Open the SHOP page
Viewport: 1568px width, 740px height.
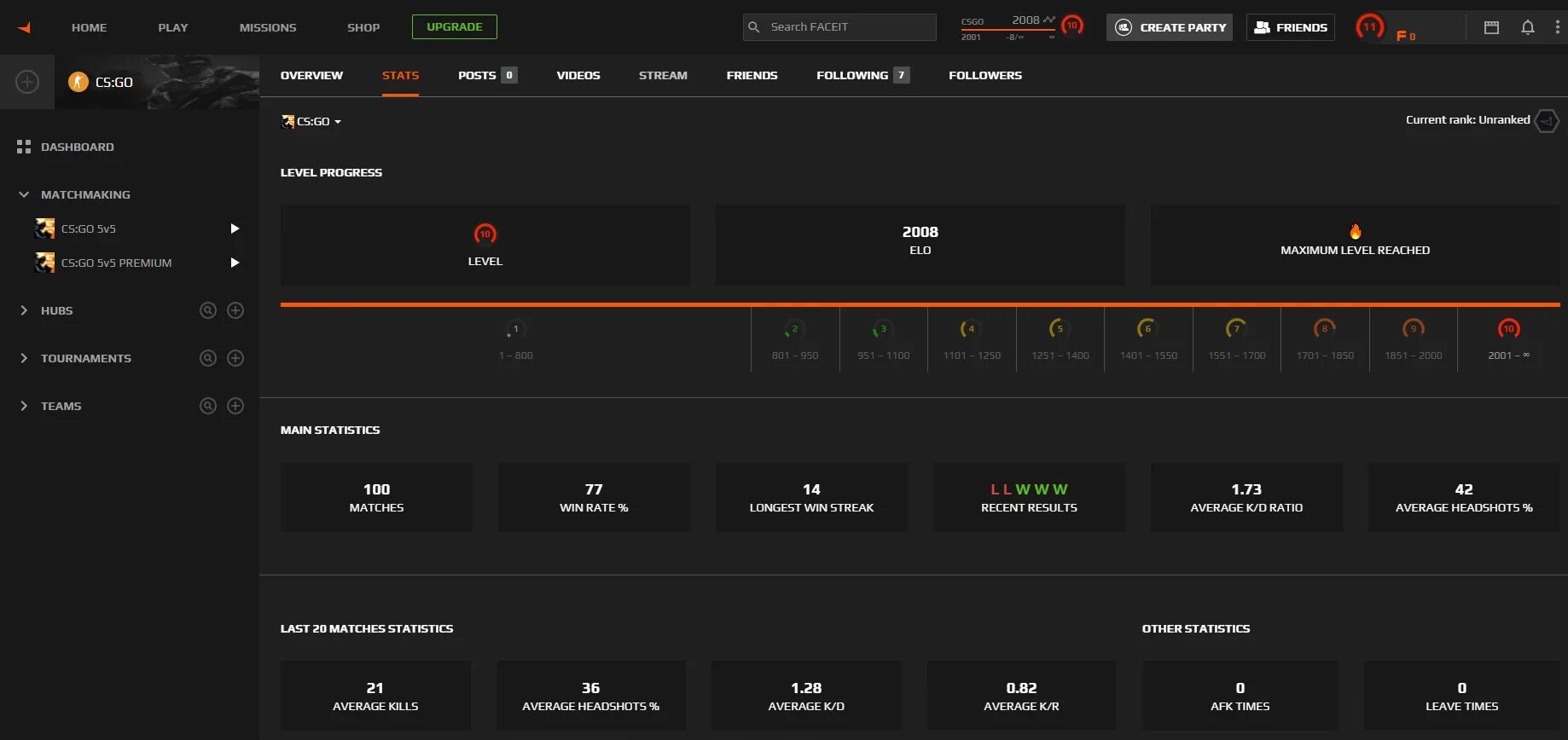[x=363, y=27]
